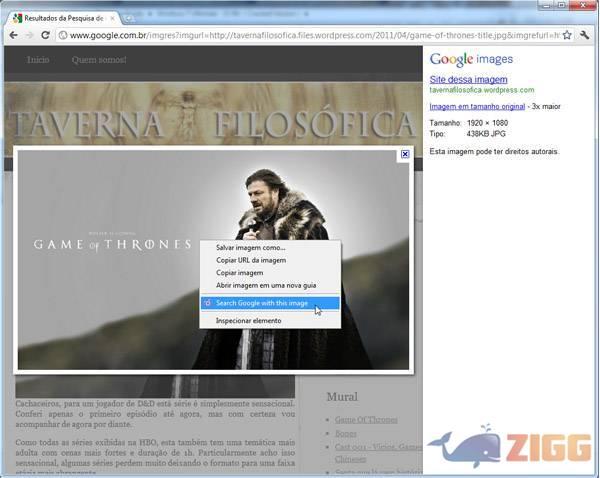Open the Quem somos page
600x478 pixels.
pos(99,60)
